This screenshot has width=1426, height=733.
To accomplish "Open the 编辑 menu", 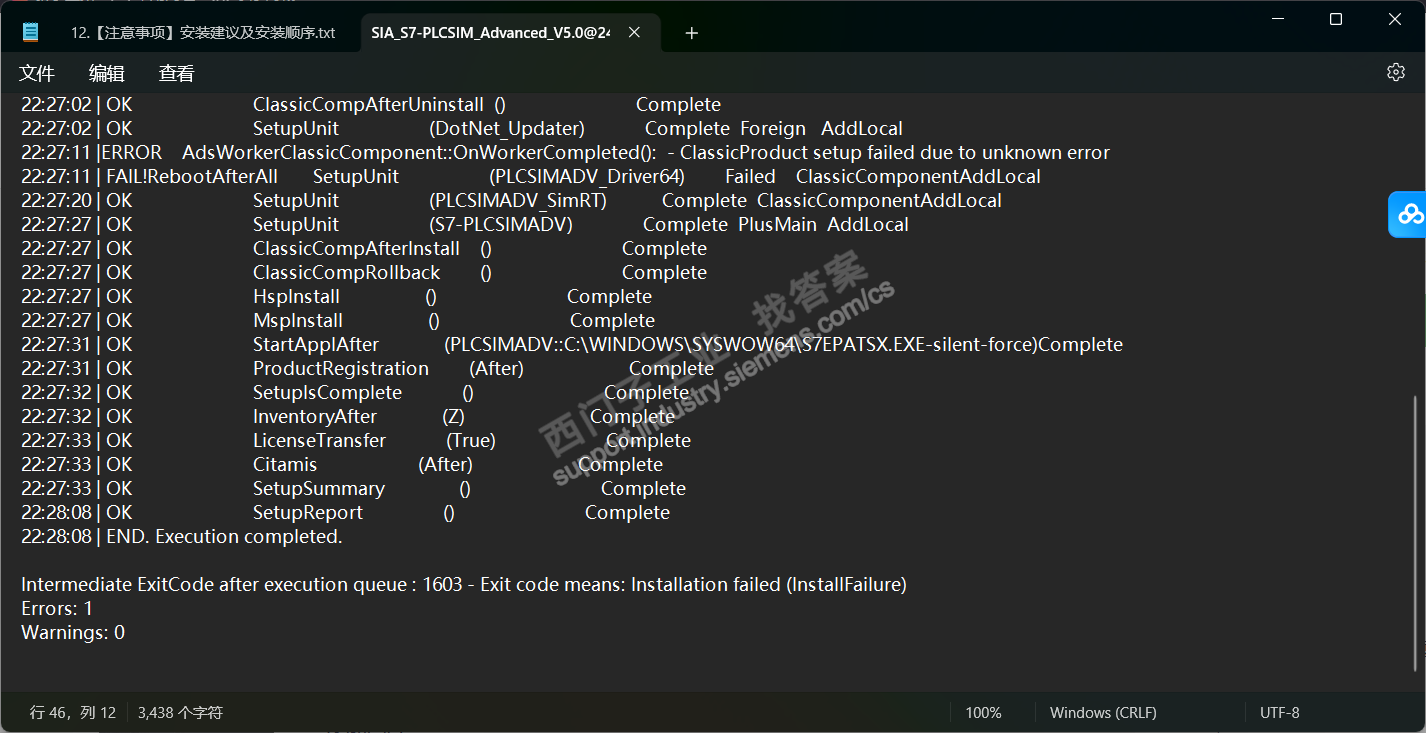I will tap(107, 73).
